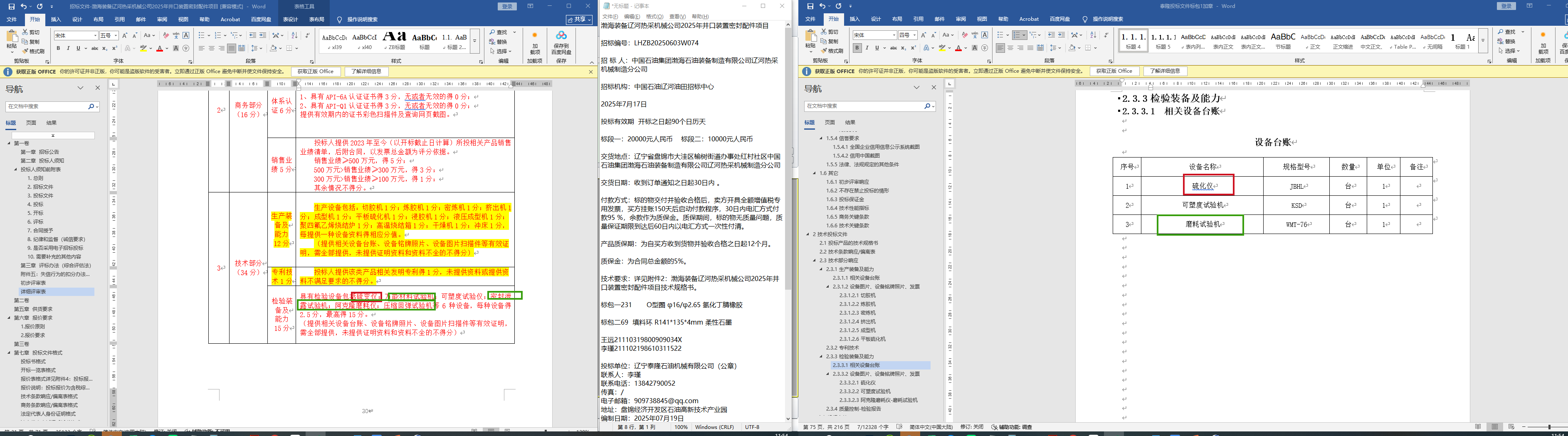
Task: Decrease indent in 泰隆投标文件 Word window
Action: 1051,35
